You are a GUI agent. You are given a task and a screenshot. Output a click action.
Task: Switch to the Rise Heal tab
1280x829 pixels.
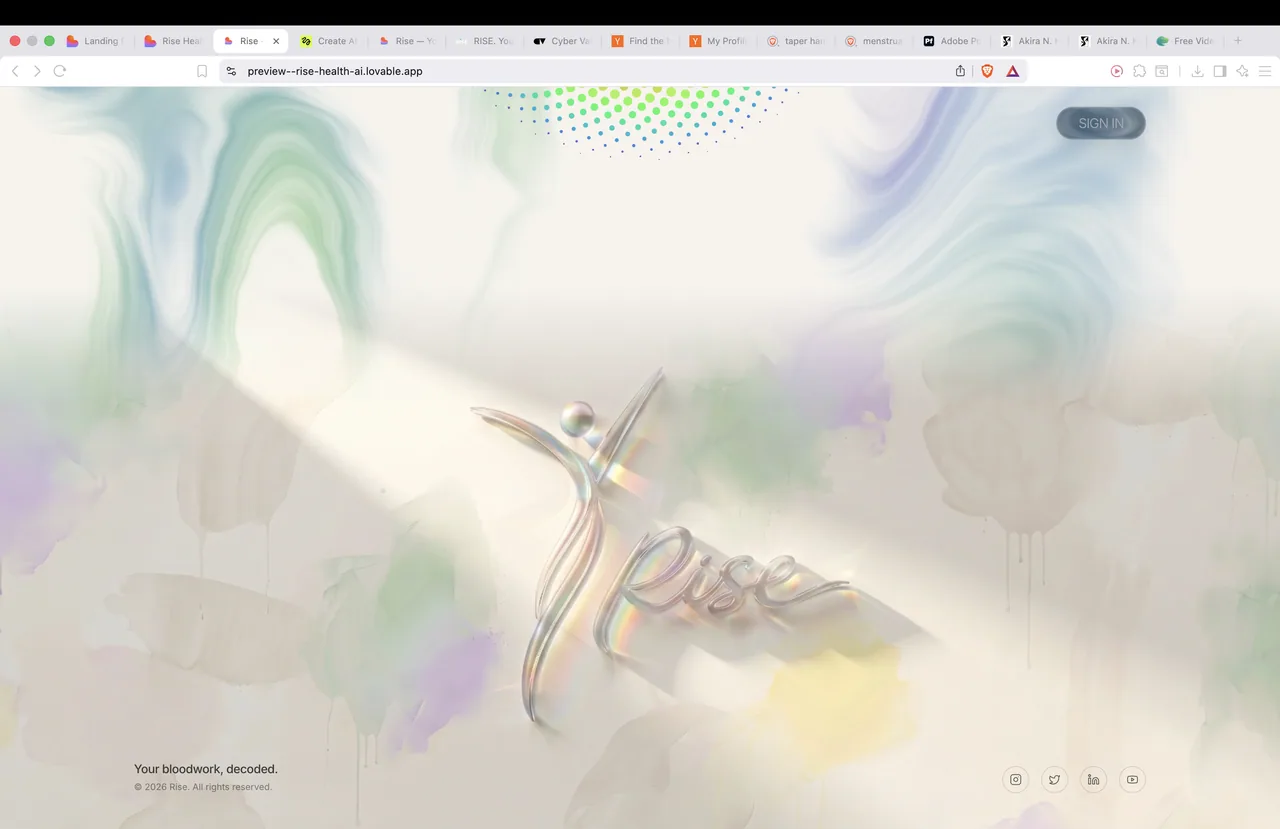[x=174, y=41]
